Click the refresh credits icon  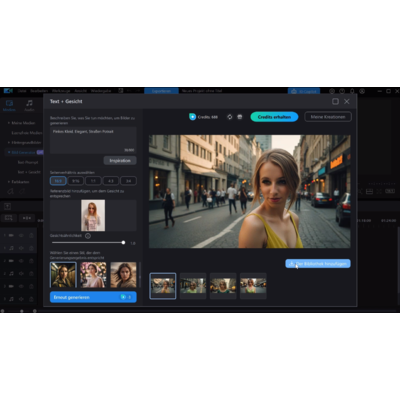[x=230, y=117]
